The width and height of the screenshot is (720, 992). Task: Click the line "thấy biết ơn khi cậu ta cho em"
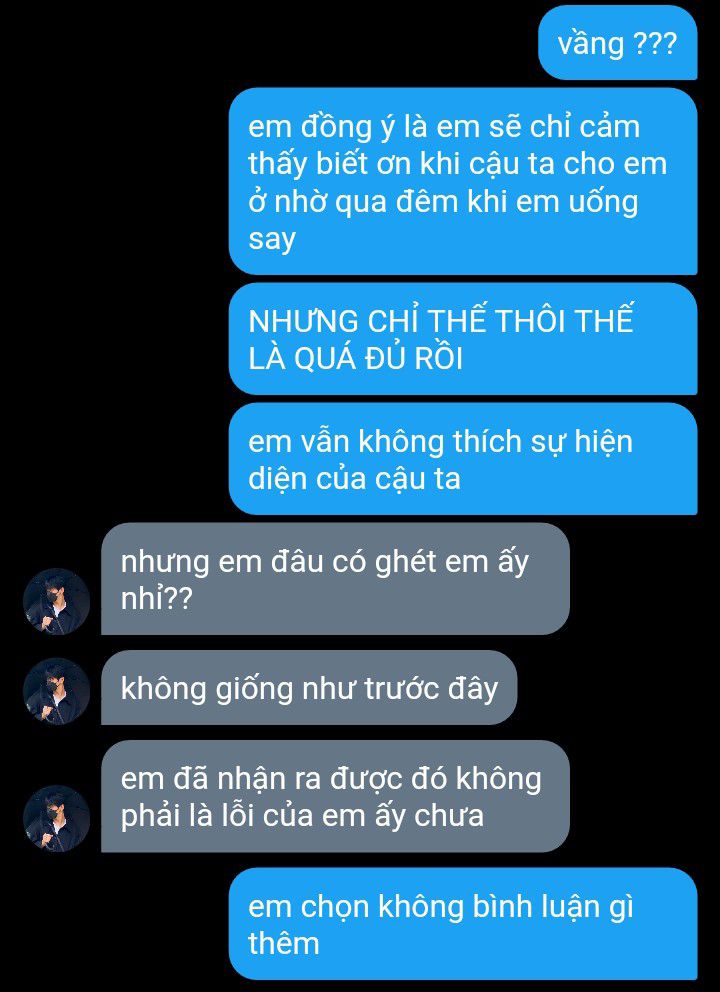point(457,164)
